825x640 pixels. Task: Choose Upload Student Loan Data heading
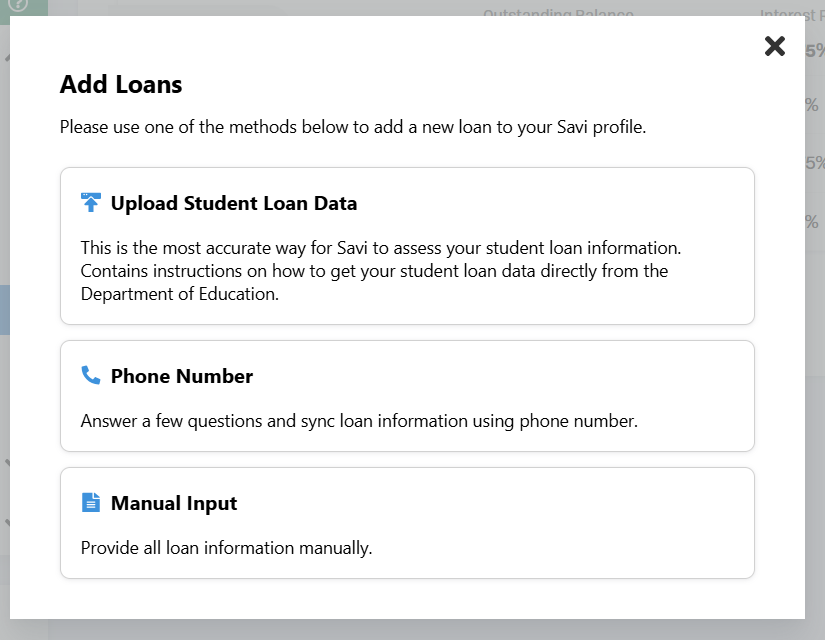pyautogui.click(x=234, y=204)
